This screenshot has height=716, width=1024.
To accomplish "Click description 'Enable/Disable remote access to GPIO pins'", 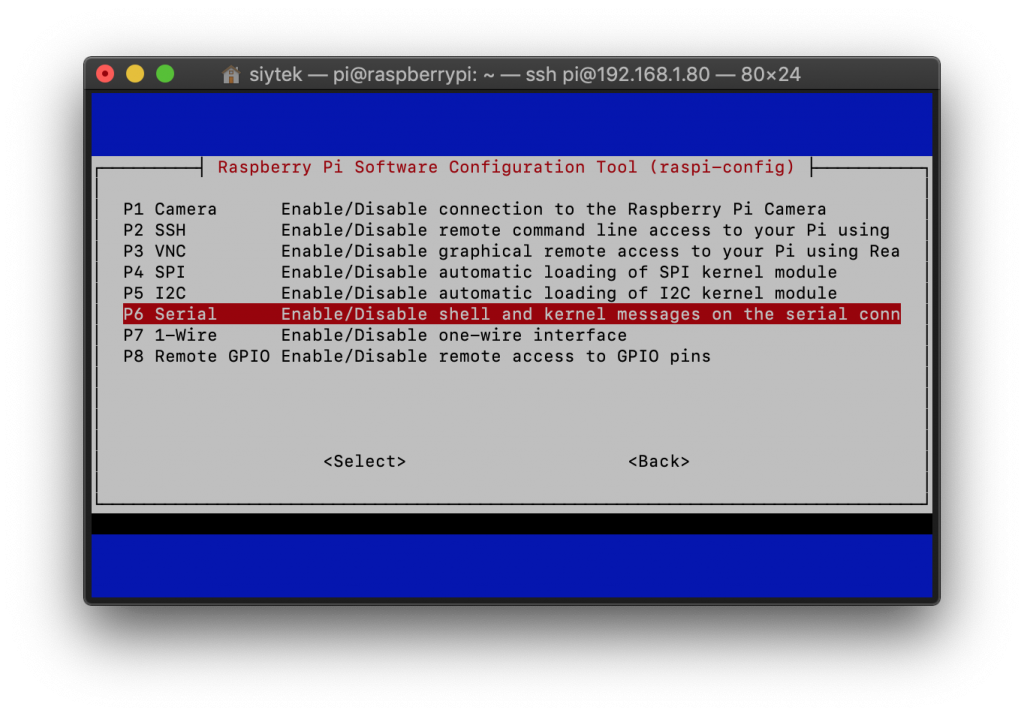I will tap(496, 356).
